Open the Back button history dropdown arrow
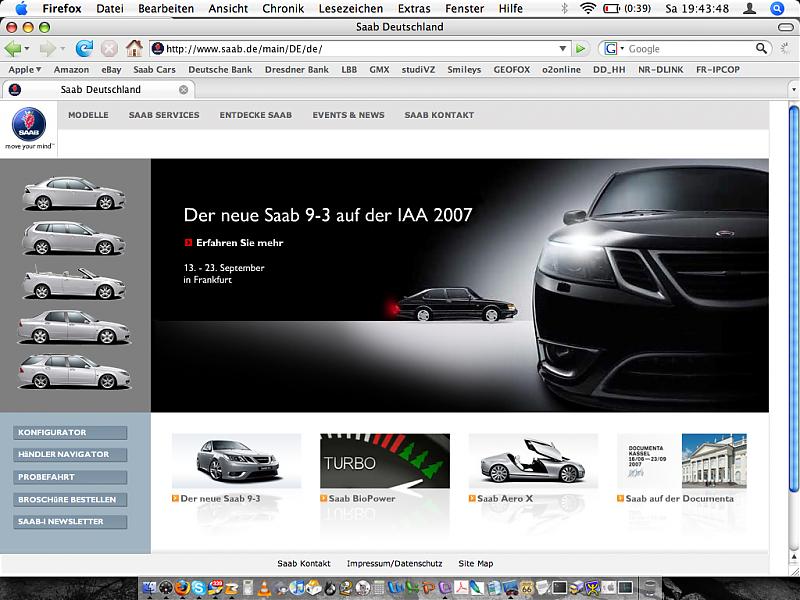 tap(27, 49)
